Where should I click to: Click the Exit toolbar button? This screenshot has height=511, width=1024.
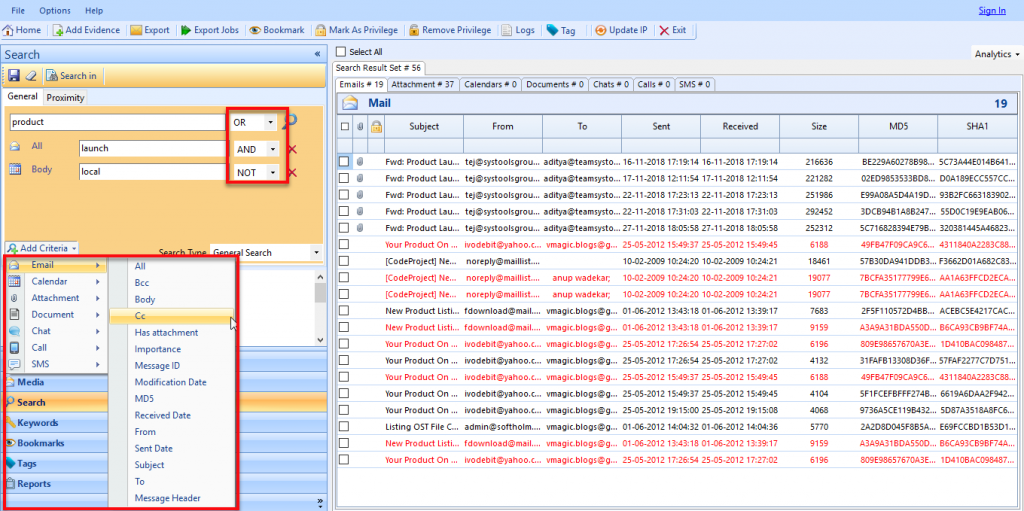pos(673,30)
